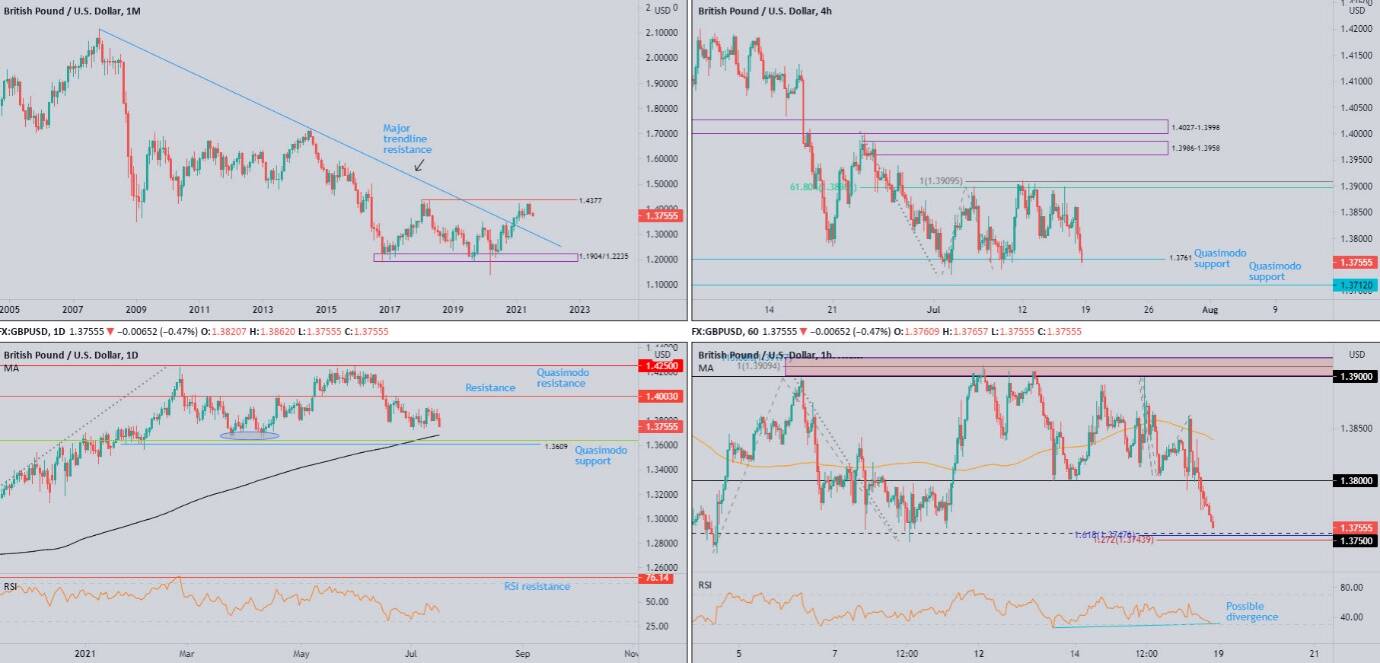The image size is (1380, 663).
Task: Click the 1.3609 level label on daily chart
Action: pyautogui.click(x=556, y=447)
